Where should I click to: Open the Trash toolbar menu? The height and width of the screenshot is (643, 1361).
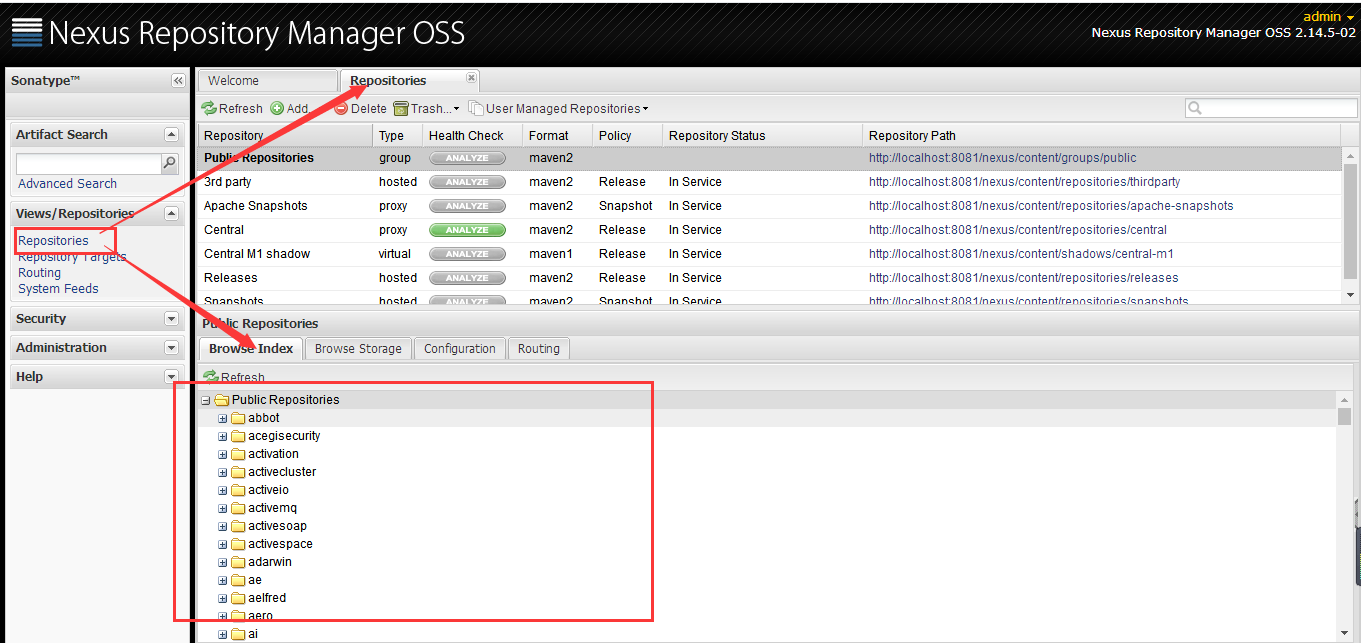tap(426, 109)
